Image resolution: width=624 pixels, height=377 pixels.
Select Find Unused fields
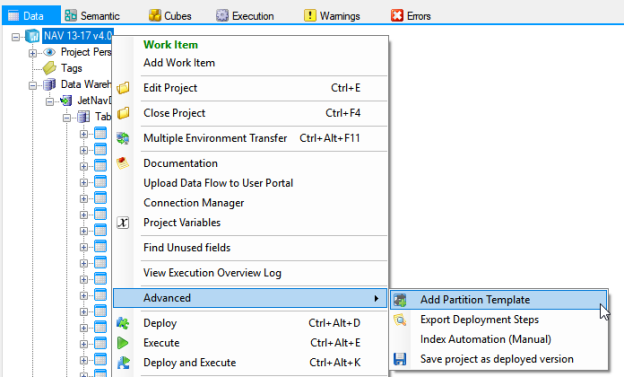click(250, 248)
